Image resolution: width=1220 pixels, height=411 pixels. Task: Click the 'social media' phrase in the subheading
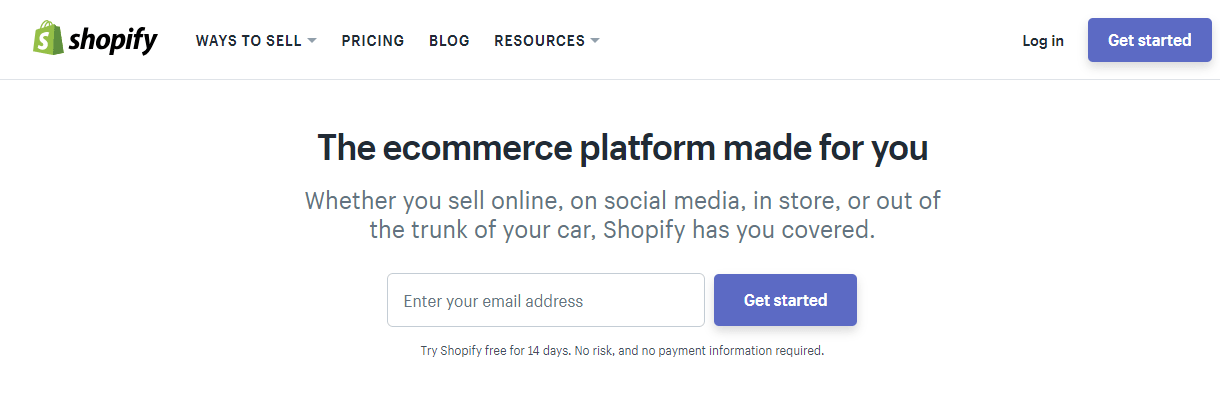670,200
